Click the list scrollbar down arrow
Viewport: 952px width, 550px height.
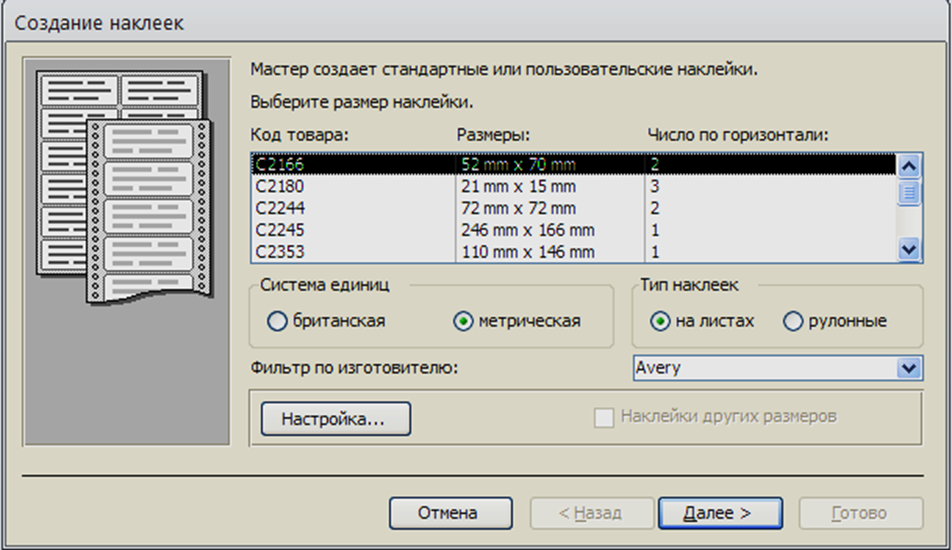[x=909, y=249]
